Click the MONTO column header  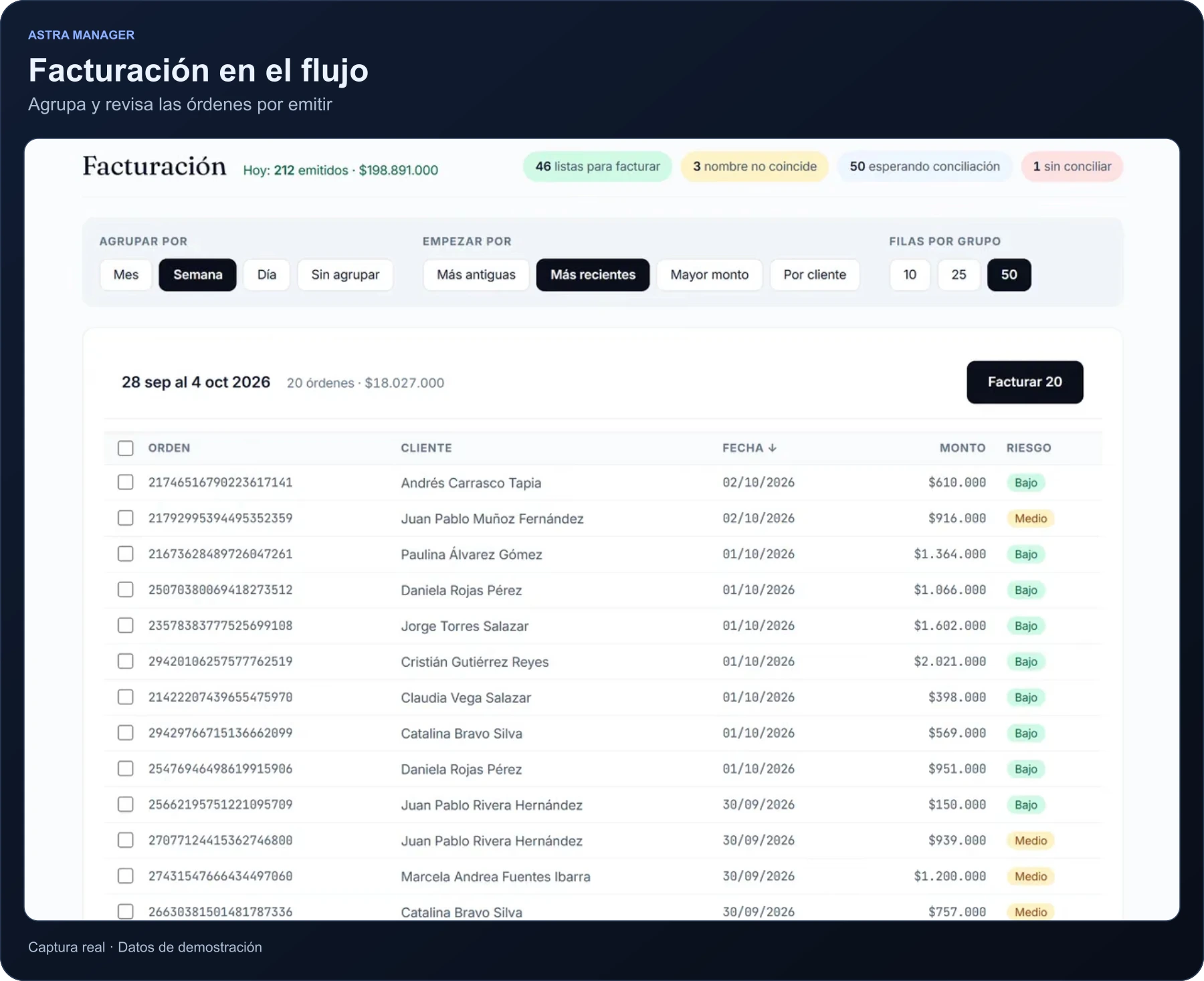[963, 448]
